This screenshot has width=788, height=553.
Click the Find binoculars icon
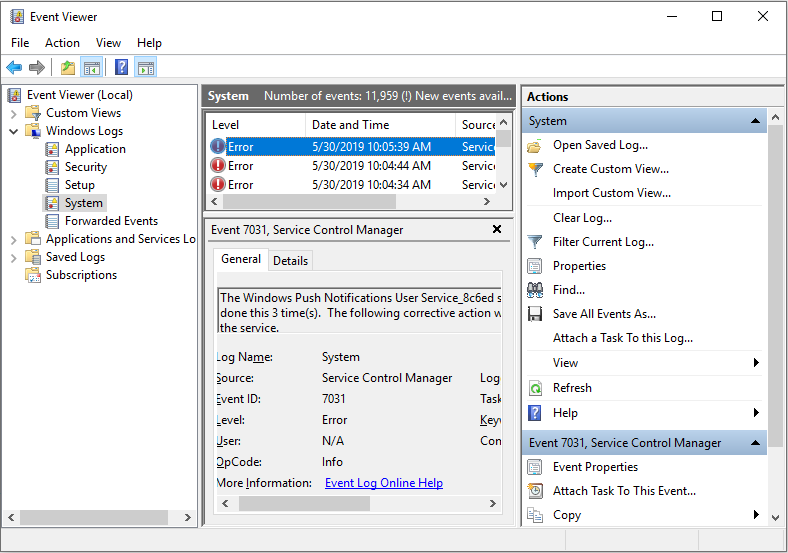click(x=535, y=290)
